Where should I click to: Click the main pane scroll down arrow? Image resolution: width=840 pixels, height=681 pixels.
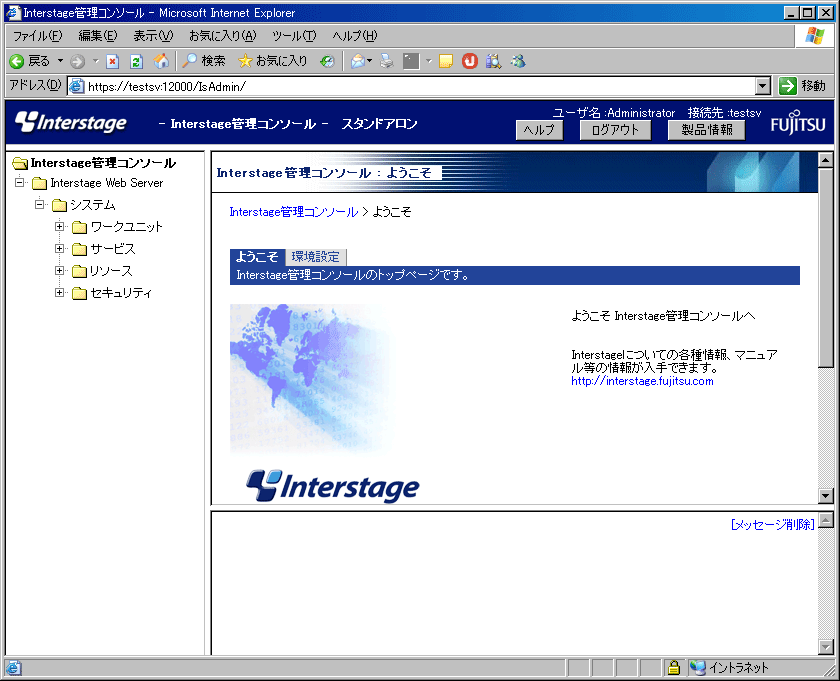(826, 496)
